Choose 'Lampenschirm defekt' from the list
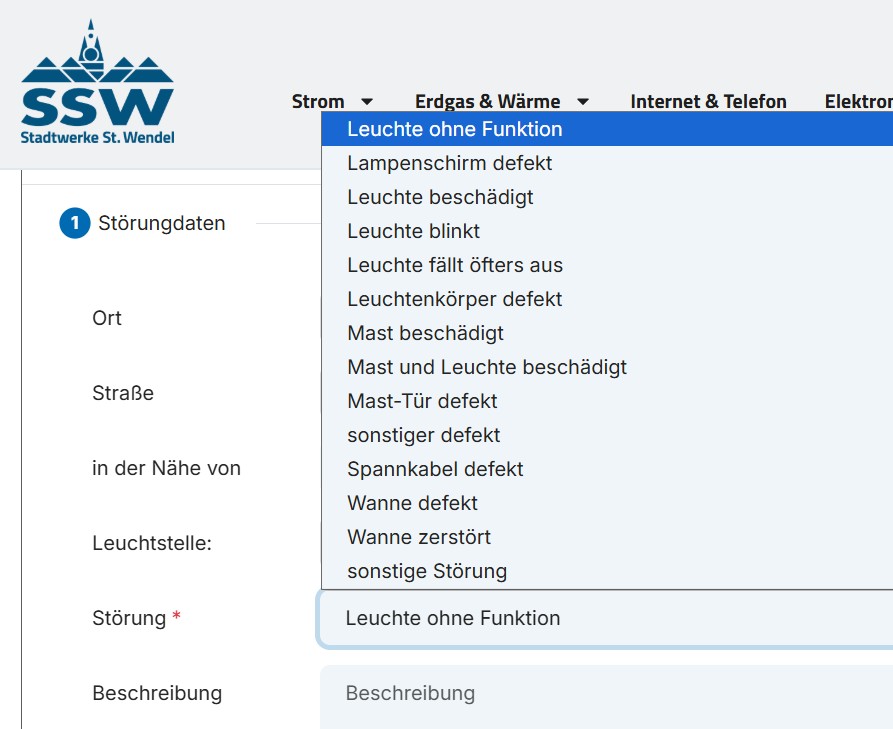 pos(450,163)
